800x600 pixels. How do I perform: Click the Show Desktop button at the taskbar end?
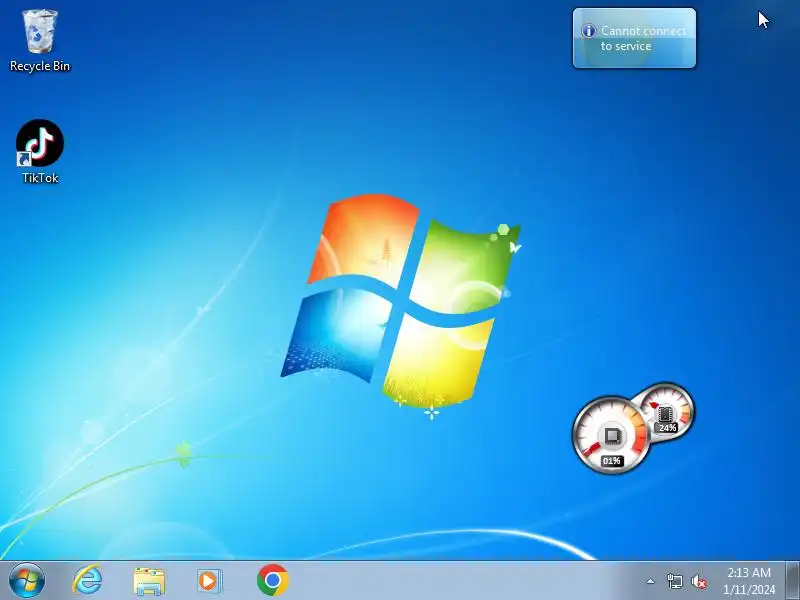click(x=792, y=580)
